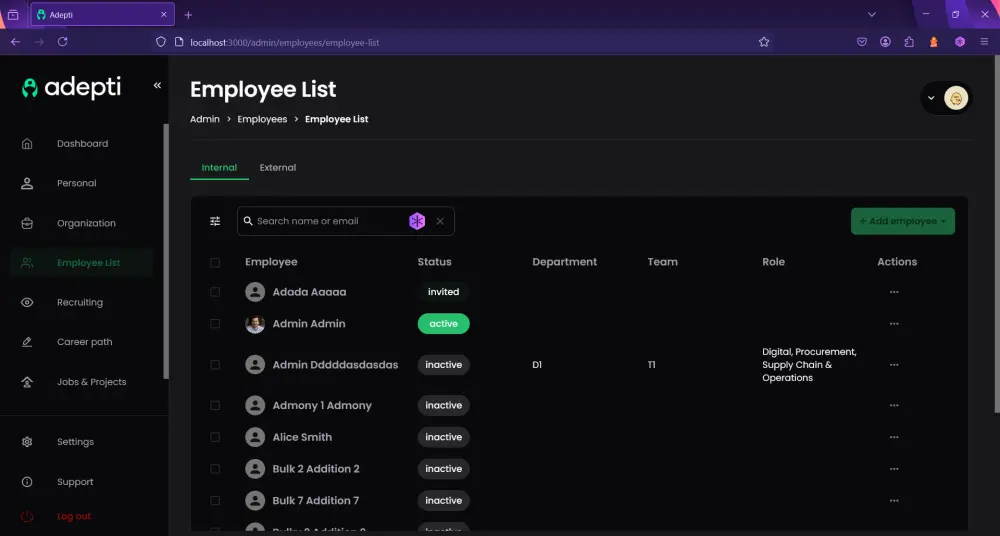Viewport: 1000px width, 536px height.
Task: Go to Career path in sidebar menu
Action: [x=84, y=342]
